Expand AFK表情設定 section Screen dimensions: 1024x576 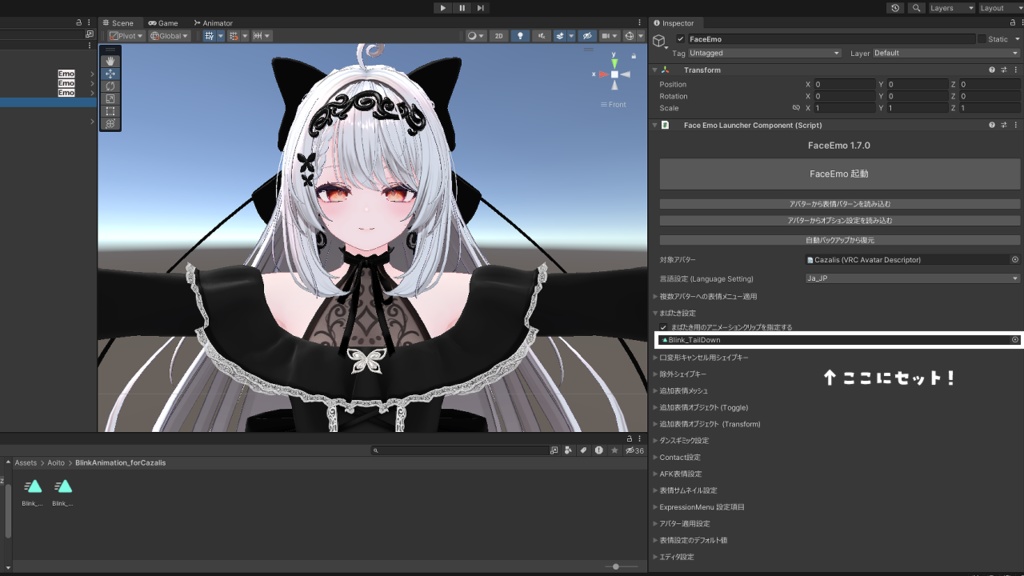click(655, 473)
